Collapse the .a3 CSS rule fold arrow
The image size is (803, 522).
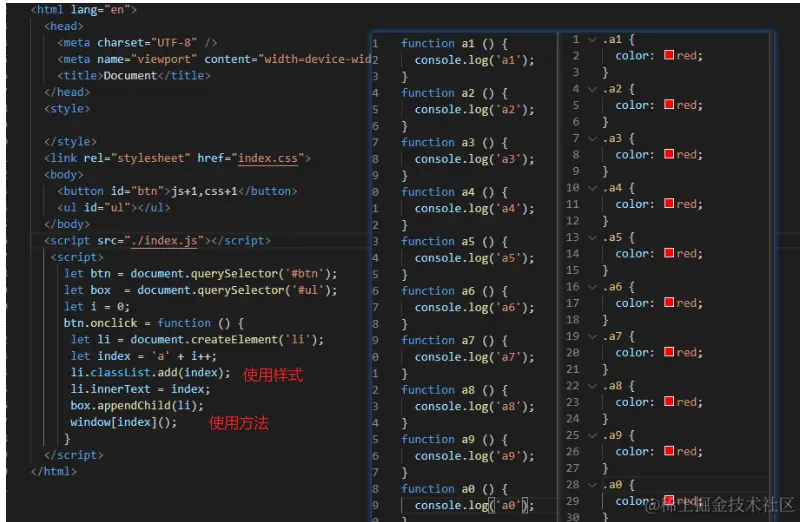(593, 138)
